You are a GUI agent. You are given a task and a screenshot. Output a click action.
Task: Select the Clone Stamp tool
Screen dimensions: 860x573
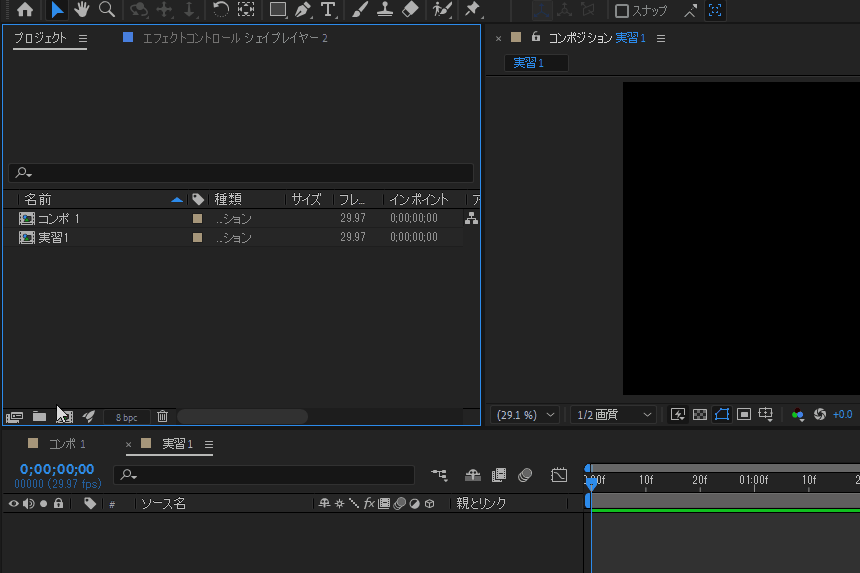click(385, 9)
